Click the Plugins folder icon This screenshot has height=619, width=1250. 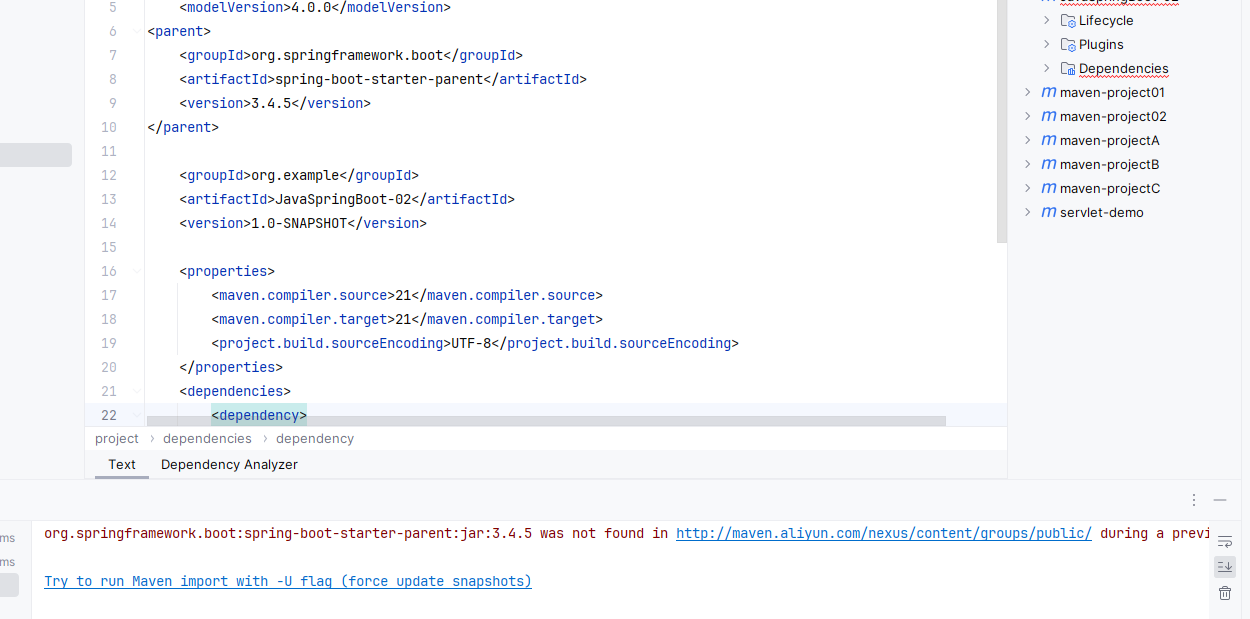tap(1068, 44)
